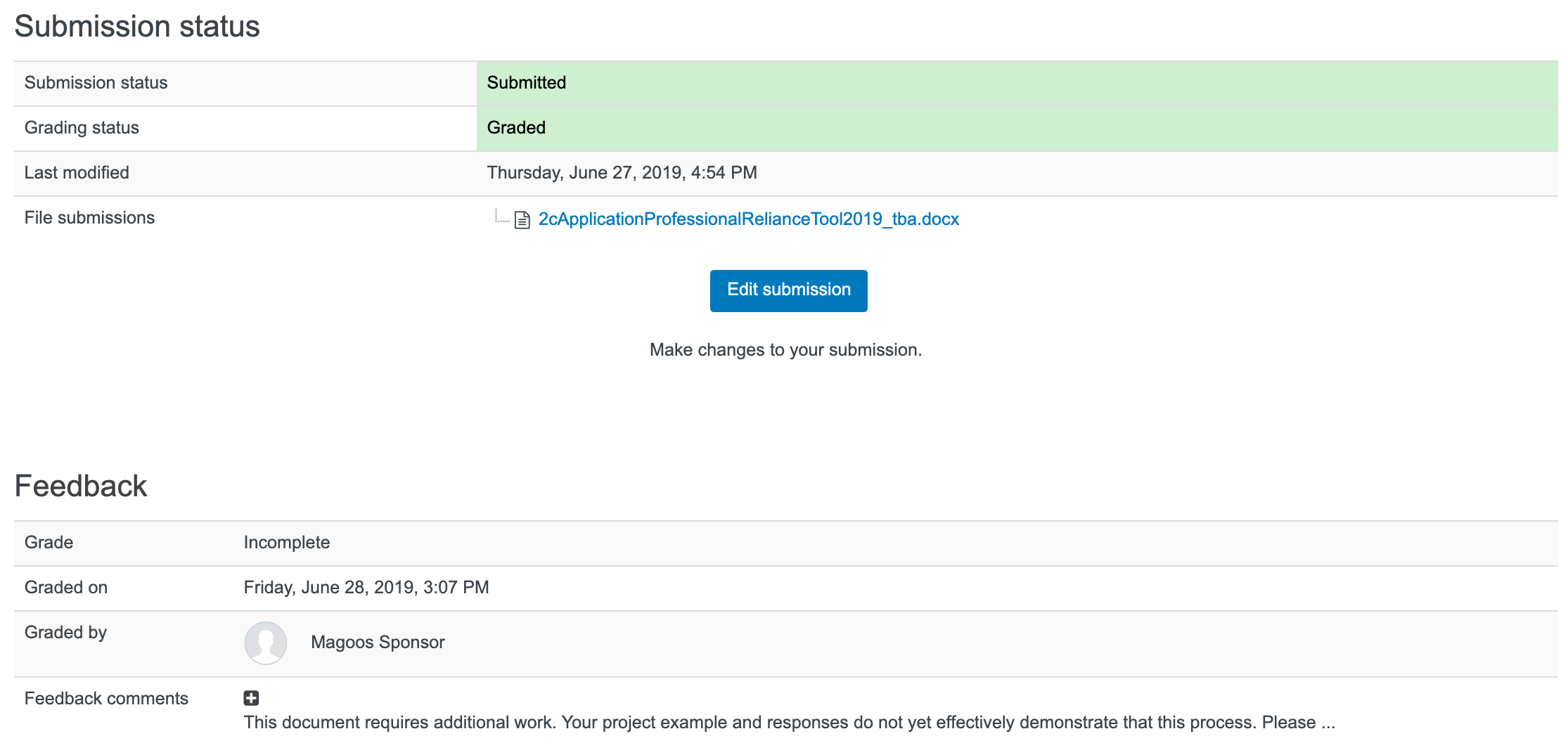Open 2cApplicationProfessionalRelianceTool2019_tba.docx file link
The height and width of the screenshot is (755, 1568).
(748, 219)
